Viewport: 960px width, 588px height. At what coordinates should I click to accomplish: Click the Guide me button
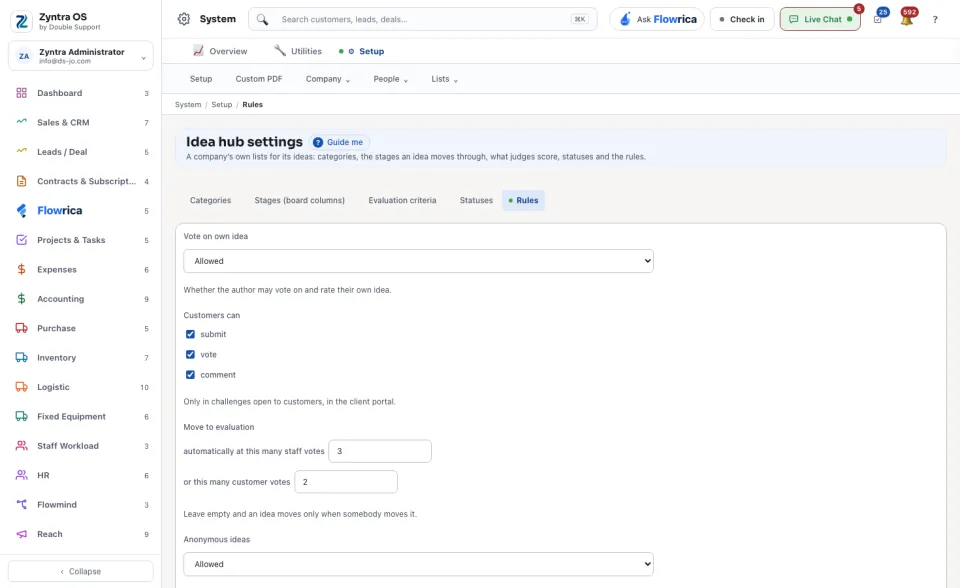(338, 142)
